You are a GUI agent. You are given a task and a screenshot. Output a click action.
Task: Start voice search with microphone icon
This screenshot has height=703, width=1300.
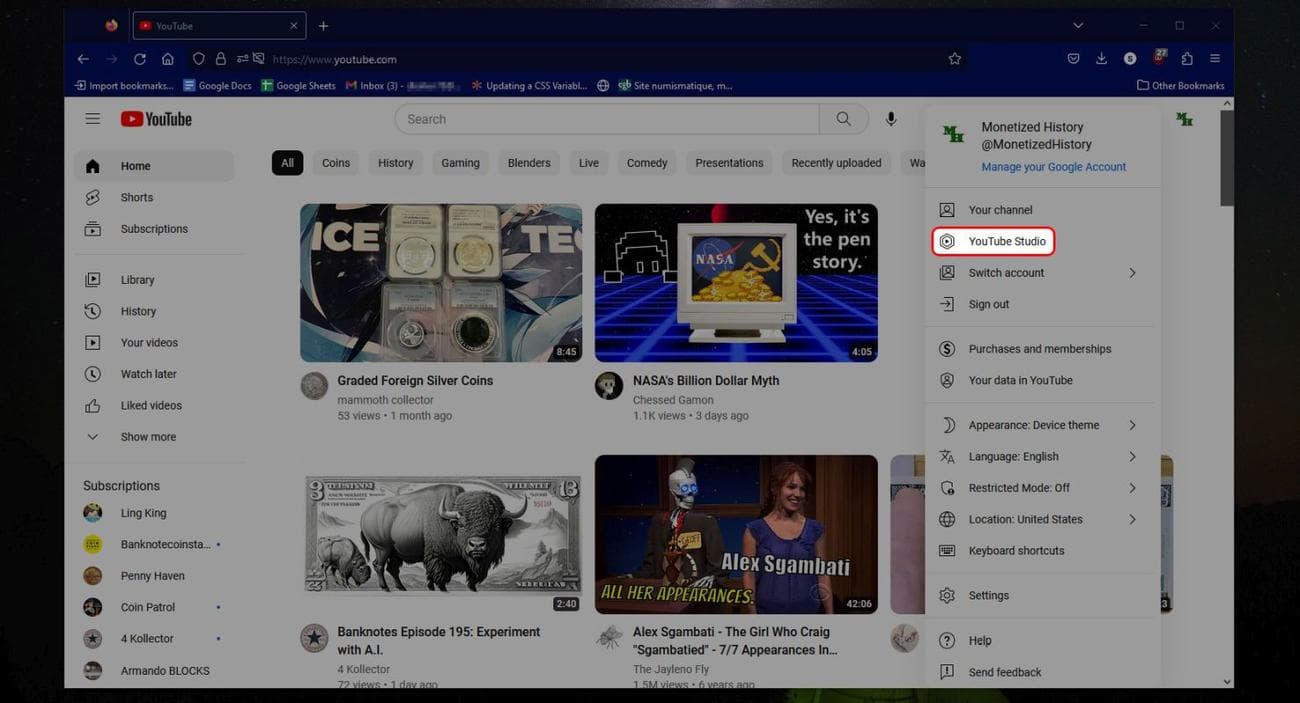coord(890,119)
